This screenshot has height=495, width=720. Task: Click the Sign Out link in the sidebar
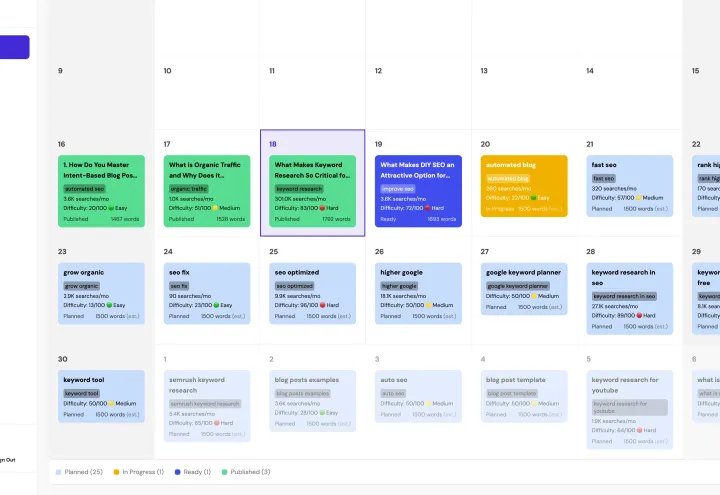(x=7, y=460)
